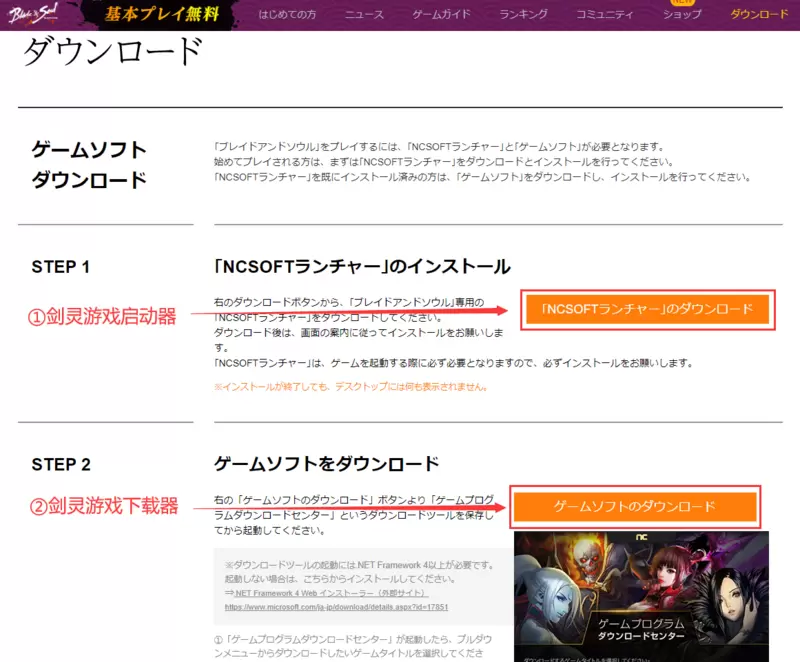Open the ニュース menu item

pos(364,14)
